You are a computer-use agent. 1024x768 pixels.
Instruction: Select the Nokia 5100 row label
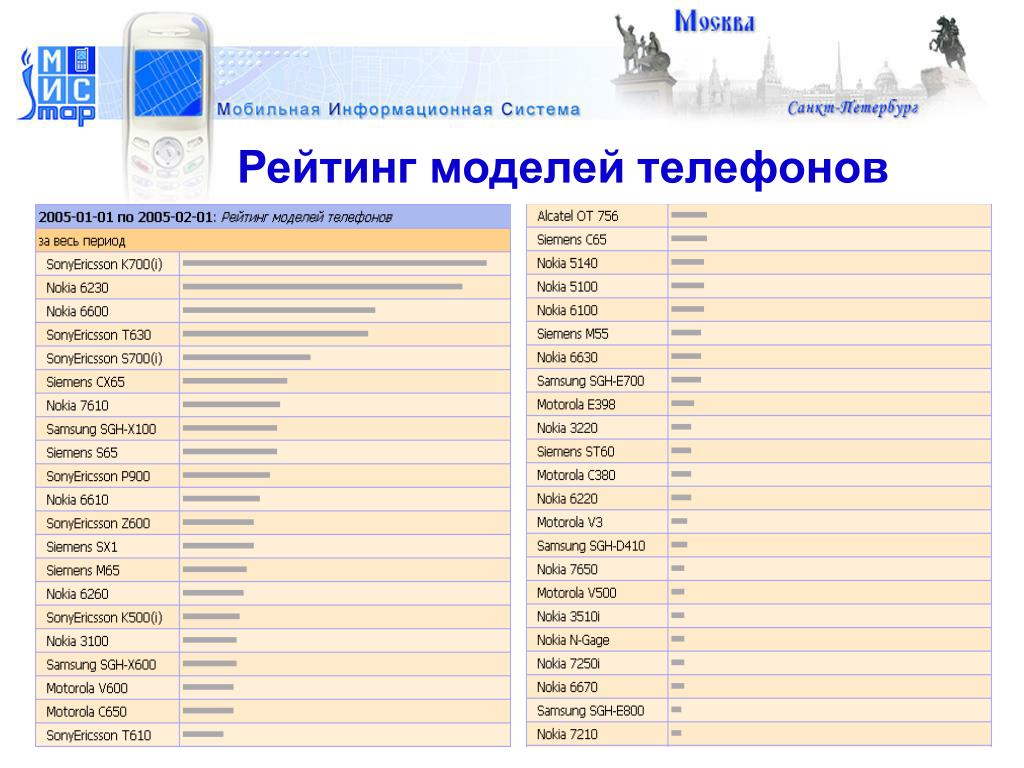coord(567,287)
